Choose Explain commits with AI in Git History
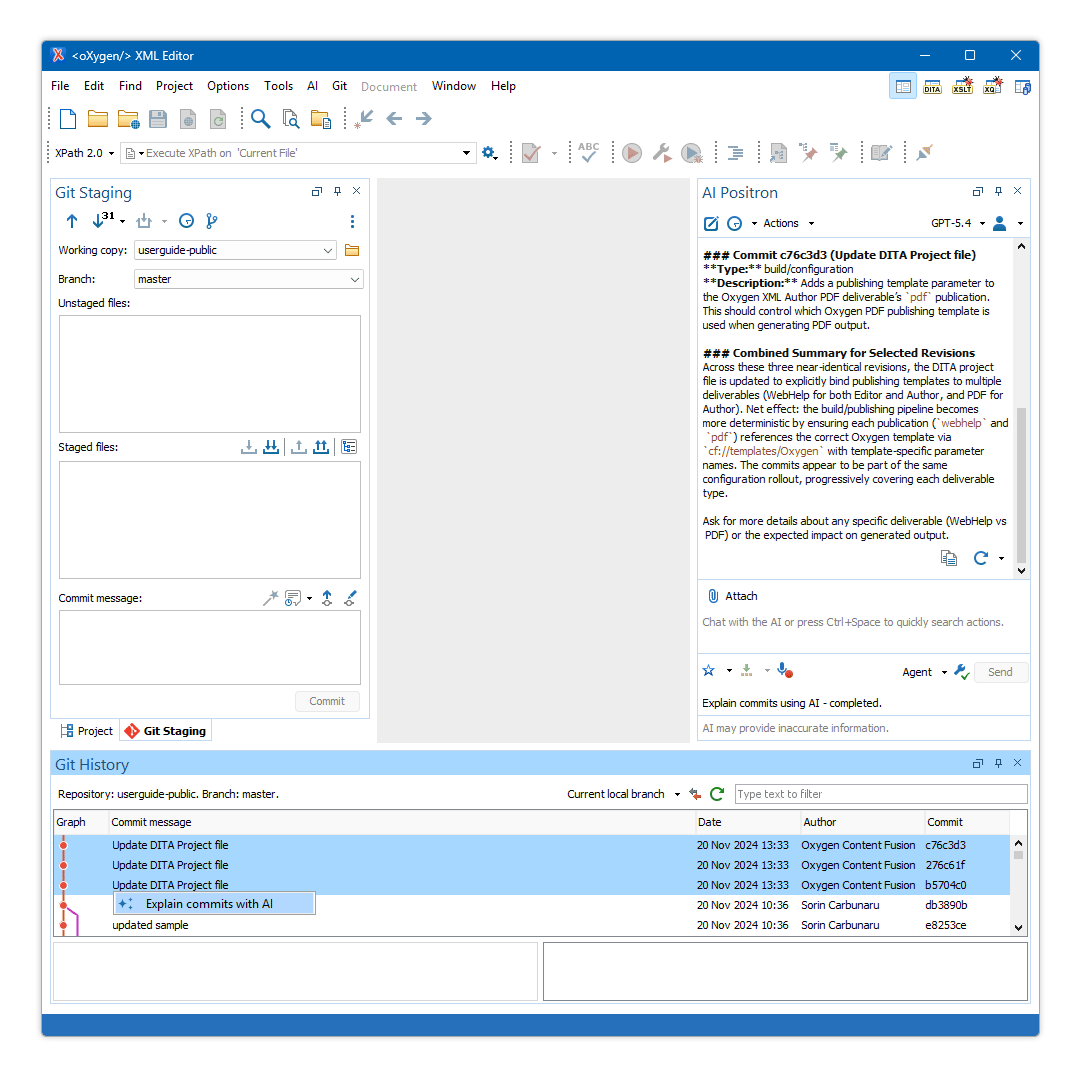Screen dimensions: 1080x1080 pos(213,903)
